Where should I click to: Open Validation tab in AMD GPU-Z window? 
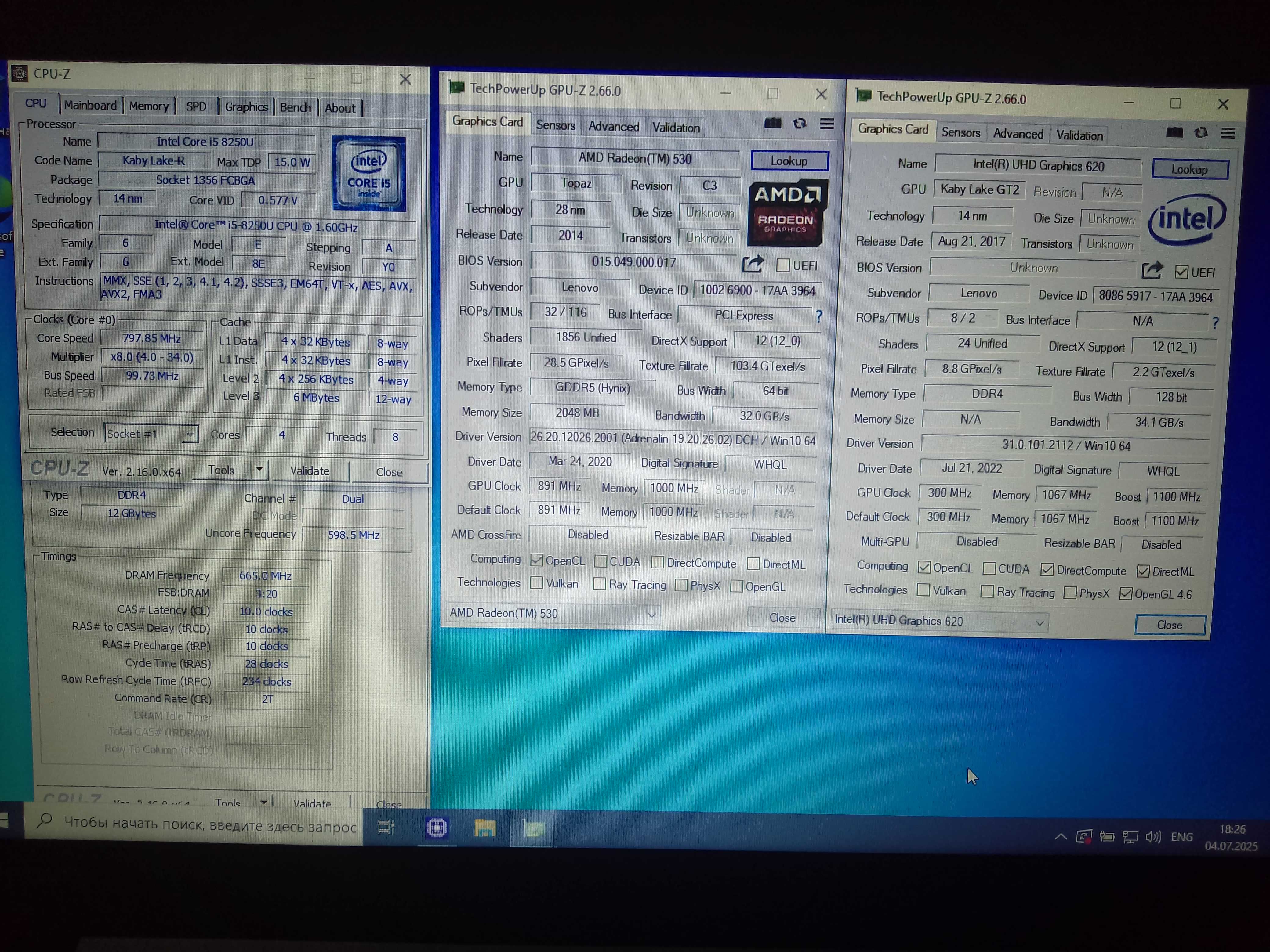tap(676, 128)
